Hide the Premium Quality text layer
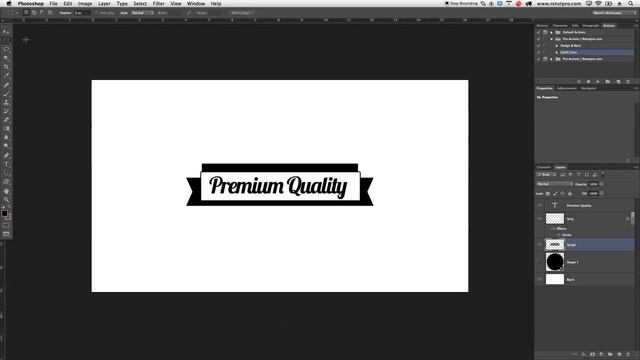640x360 pixels. click(x=539, y=205)
